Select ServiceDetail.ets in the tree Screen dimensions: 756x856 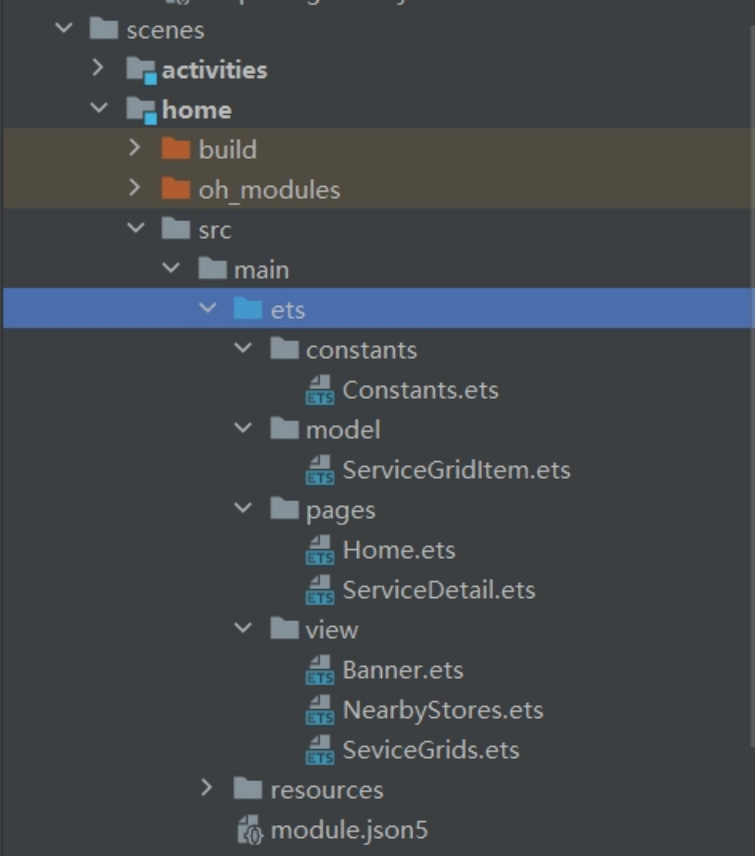click(x=438, y=590)
